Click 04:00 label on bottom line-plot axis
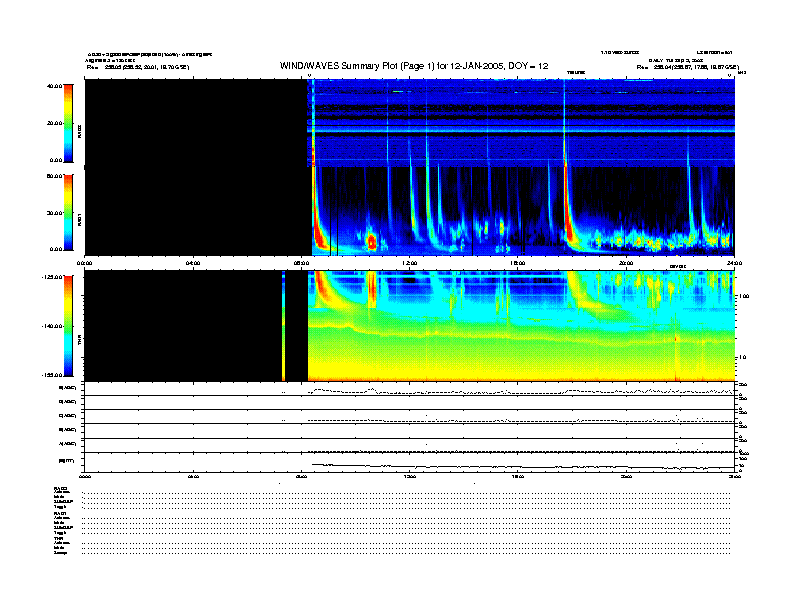The width and height of the screenshot is (792, 612). 193,476
